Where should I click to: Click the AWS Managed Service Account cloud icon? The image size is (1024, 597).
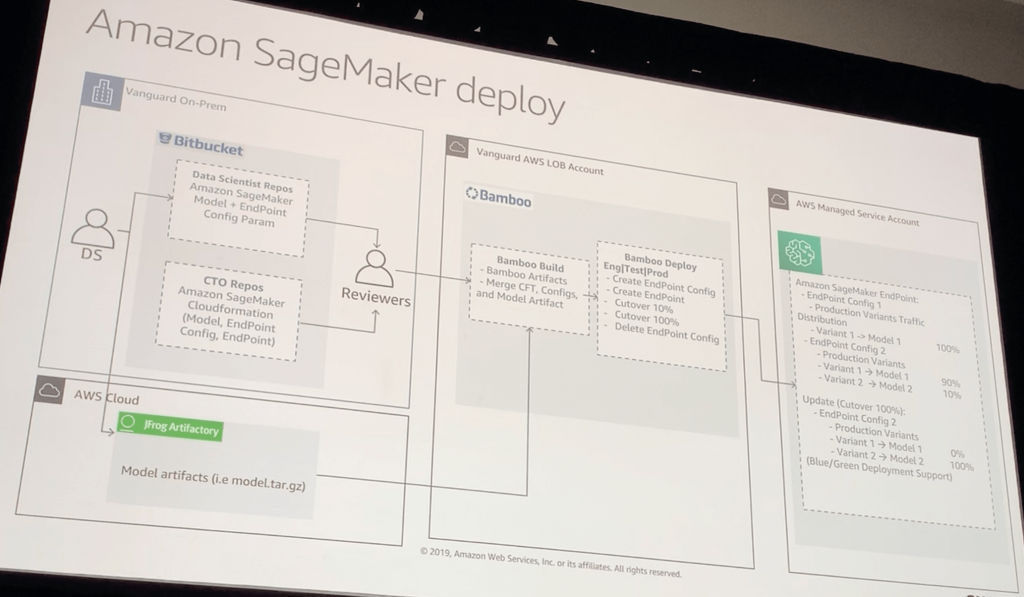(x=778, y=199)
